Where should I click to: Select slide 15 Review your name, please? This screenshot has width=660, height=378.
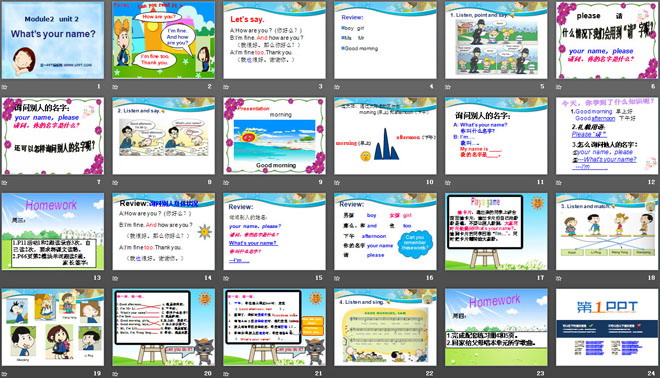click(274, 232)
